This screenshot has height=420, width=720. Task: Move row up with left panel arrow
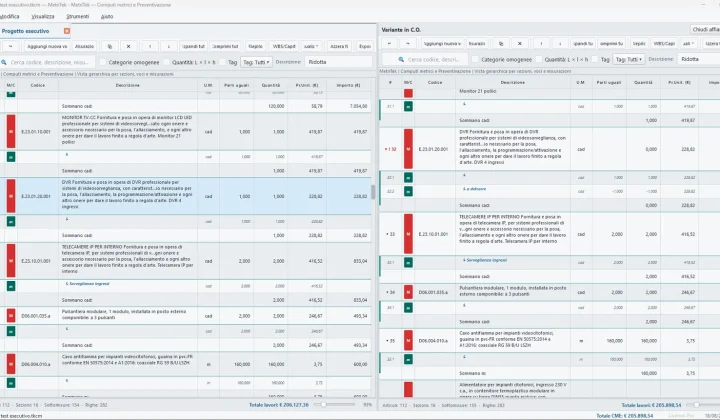[150, 46]
